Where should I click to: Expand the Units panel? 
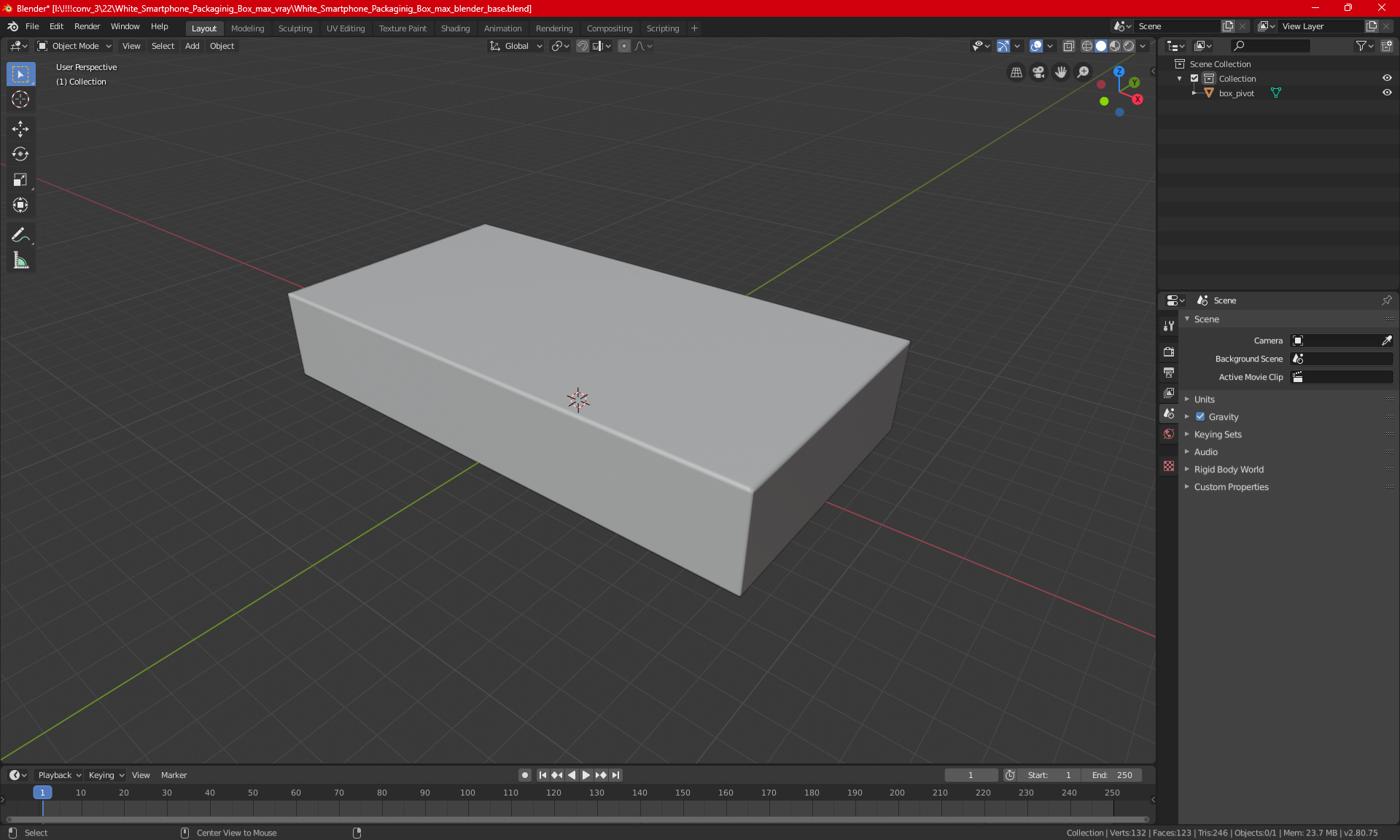pyautogui.click(x=1204, y=400)
